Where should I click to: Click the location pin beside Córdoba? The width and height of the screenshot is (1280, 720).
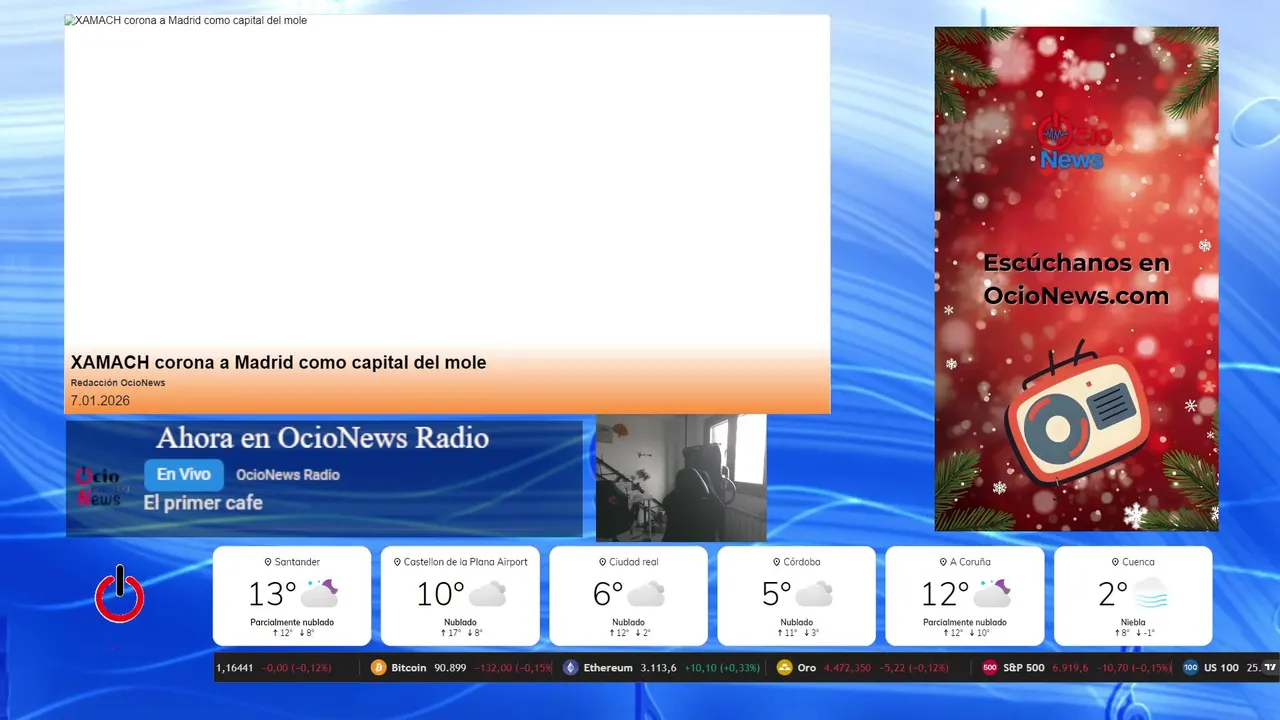pos(777,562)
